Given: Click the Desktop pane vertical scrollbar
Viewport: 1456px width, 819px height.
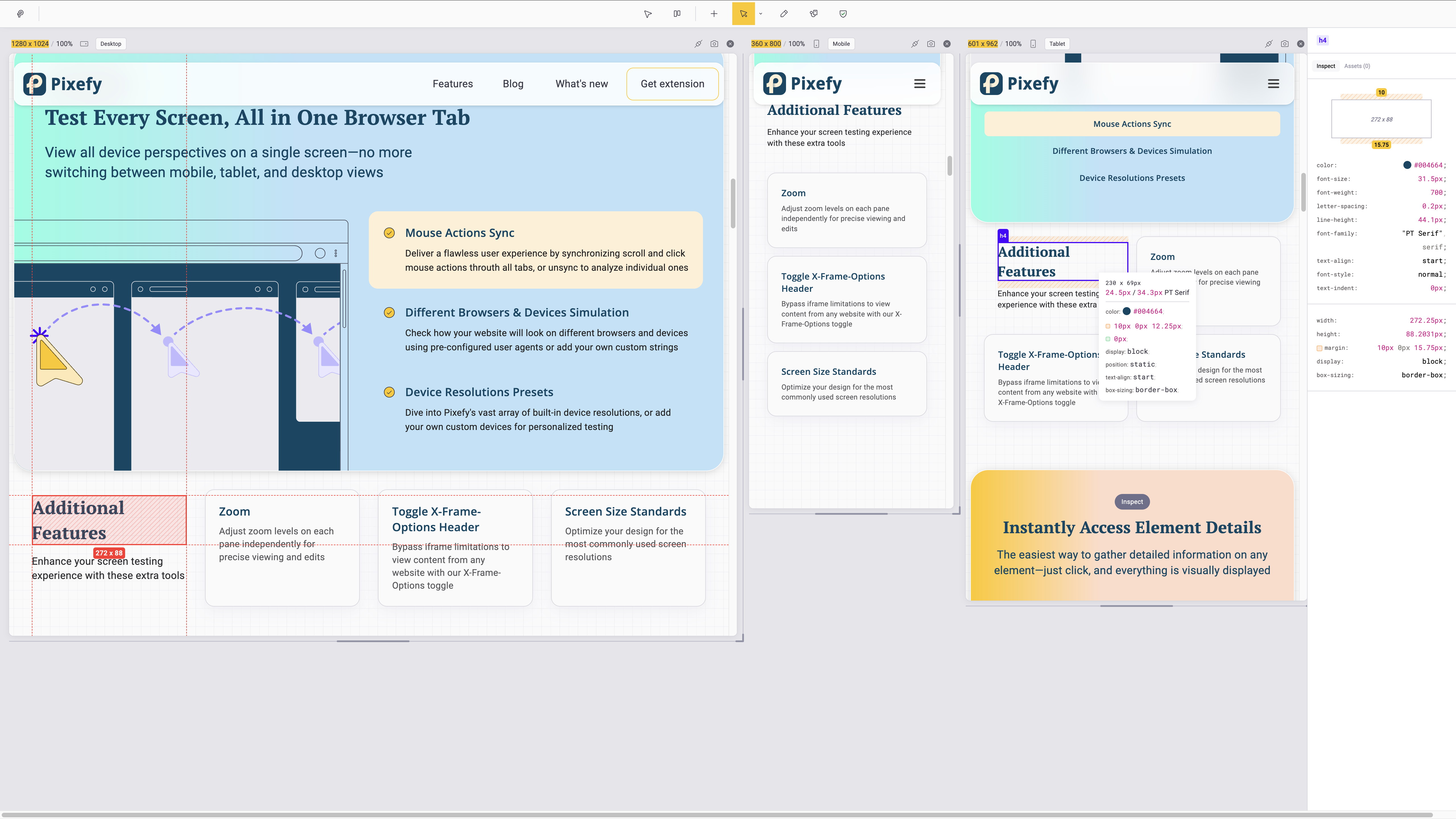Looking at the screenshot, I should 733,204.
